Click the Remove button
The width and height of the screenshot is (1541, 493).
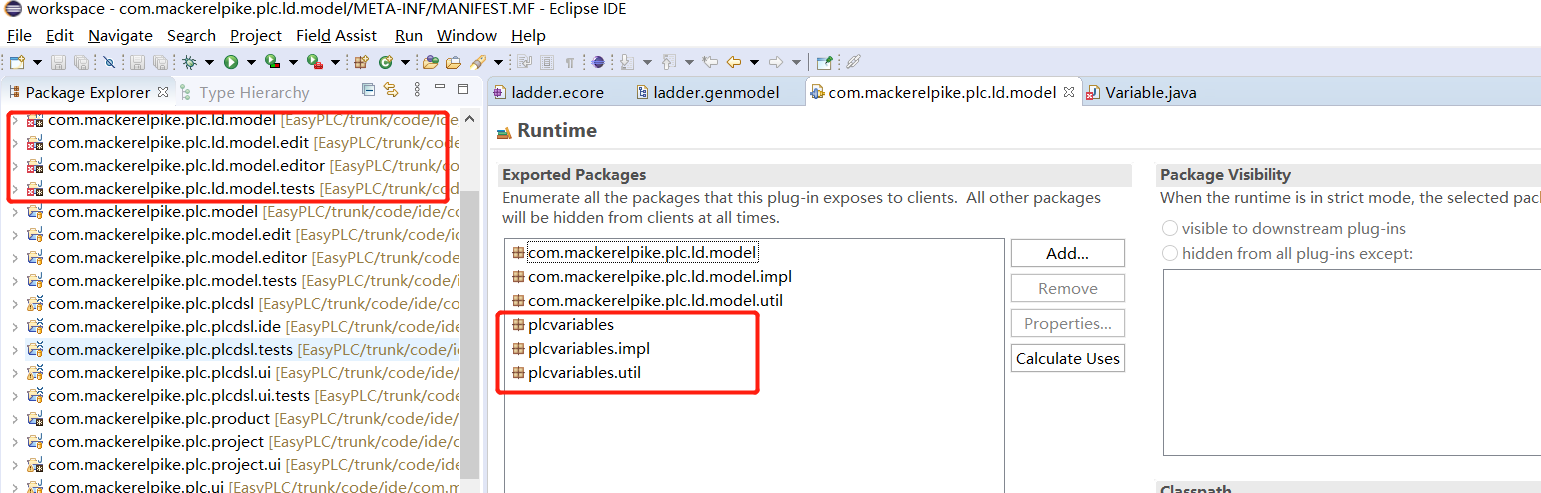1067,288
